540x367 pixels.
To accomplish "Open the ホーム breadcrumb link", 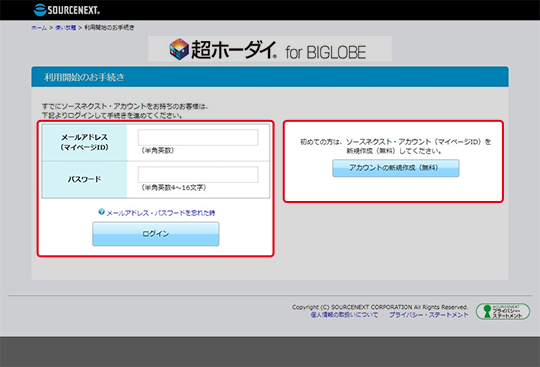I will coord(39,28).
